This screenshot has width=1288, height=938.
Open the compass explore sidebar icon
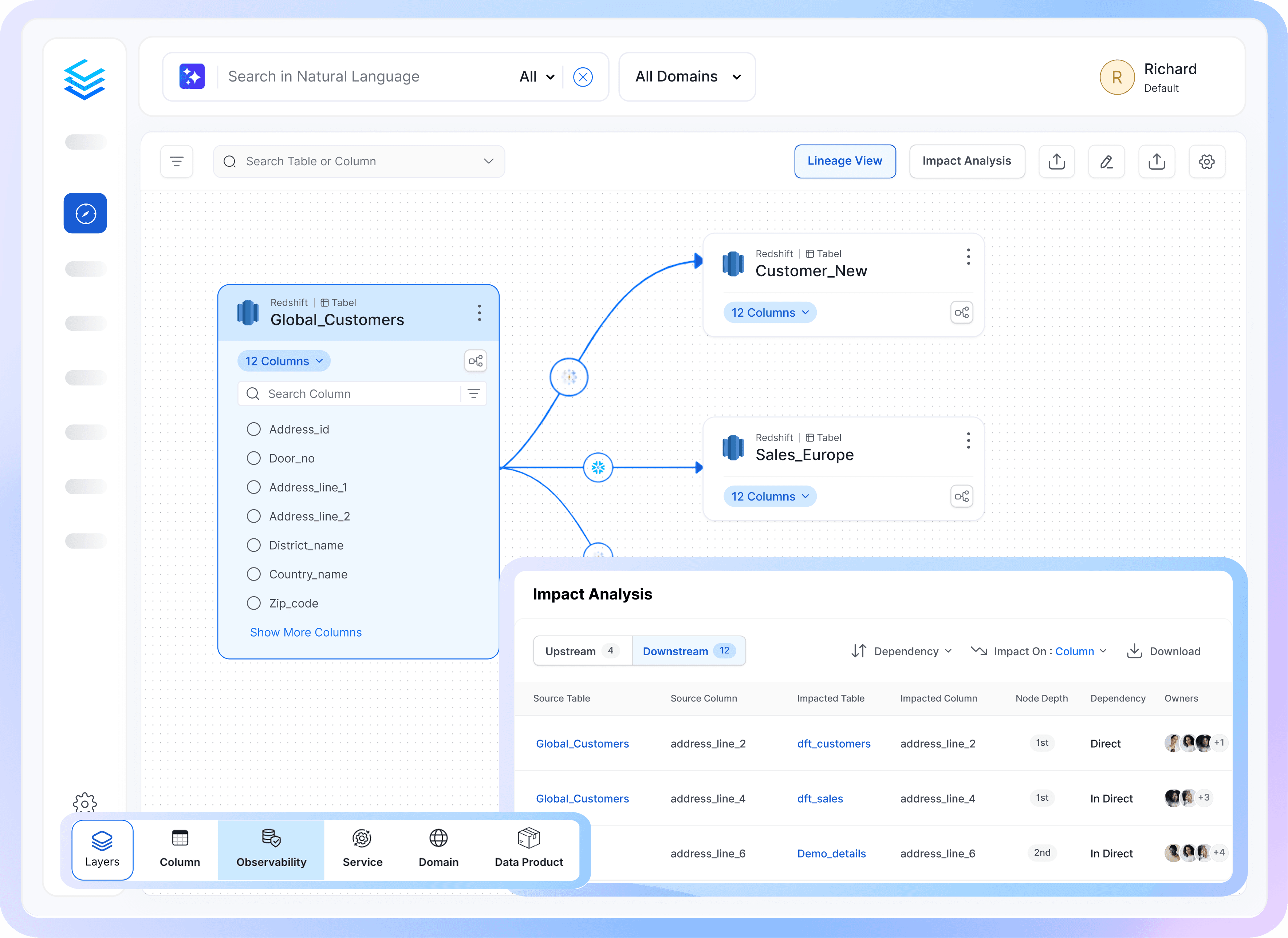tap(85, 214)
